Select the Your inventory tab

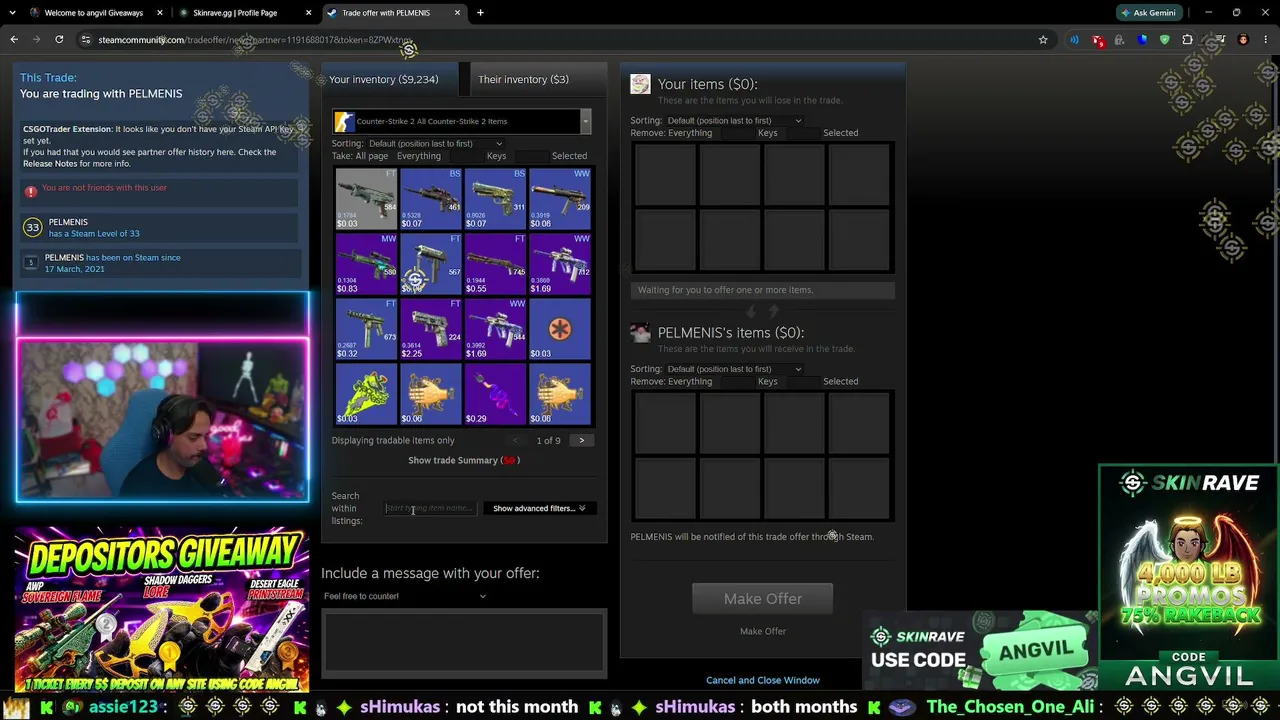tap(390, 79)
